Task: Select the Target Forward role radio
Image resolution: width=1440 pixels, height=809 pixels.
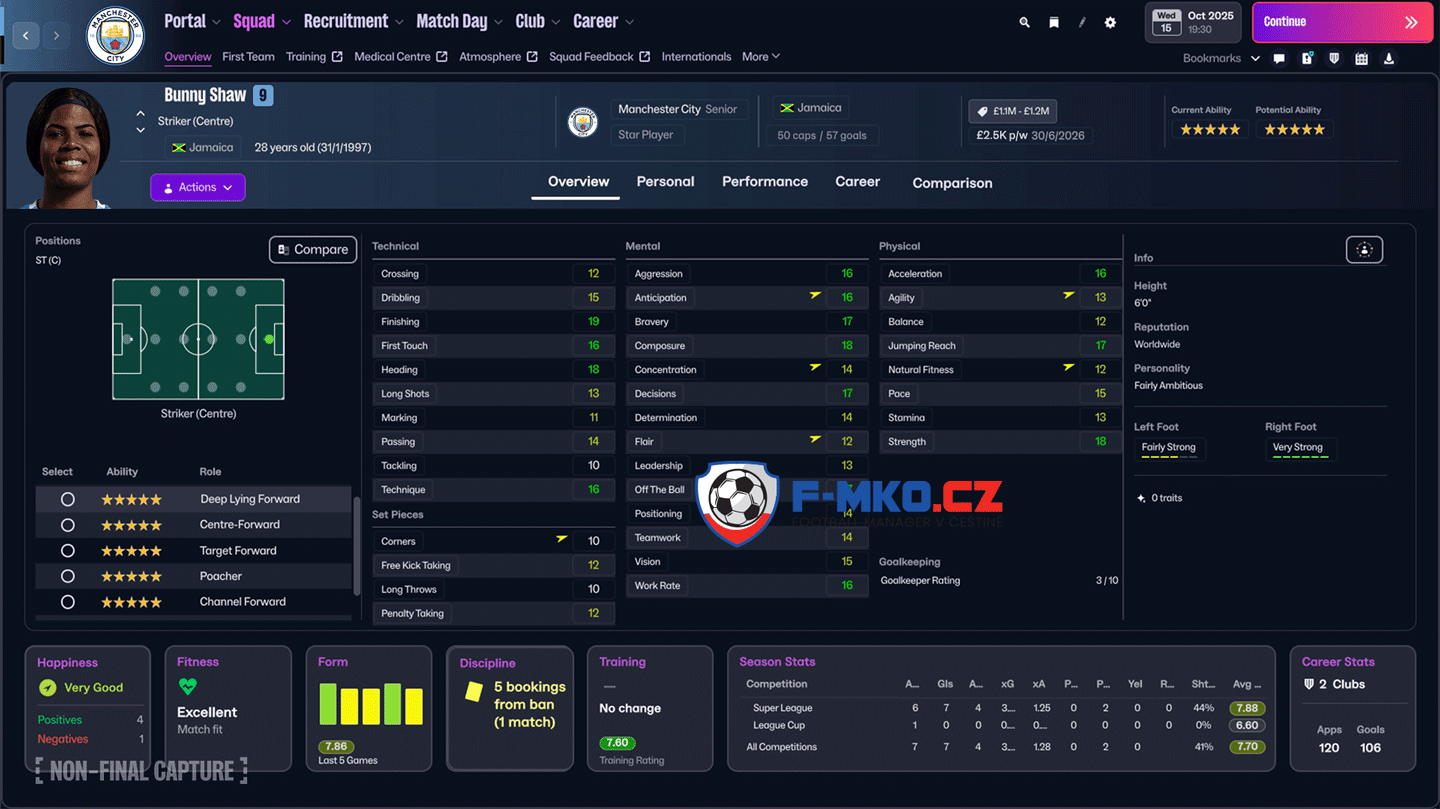Action: point(67,551)
